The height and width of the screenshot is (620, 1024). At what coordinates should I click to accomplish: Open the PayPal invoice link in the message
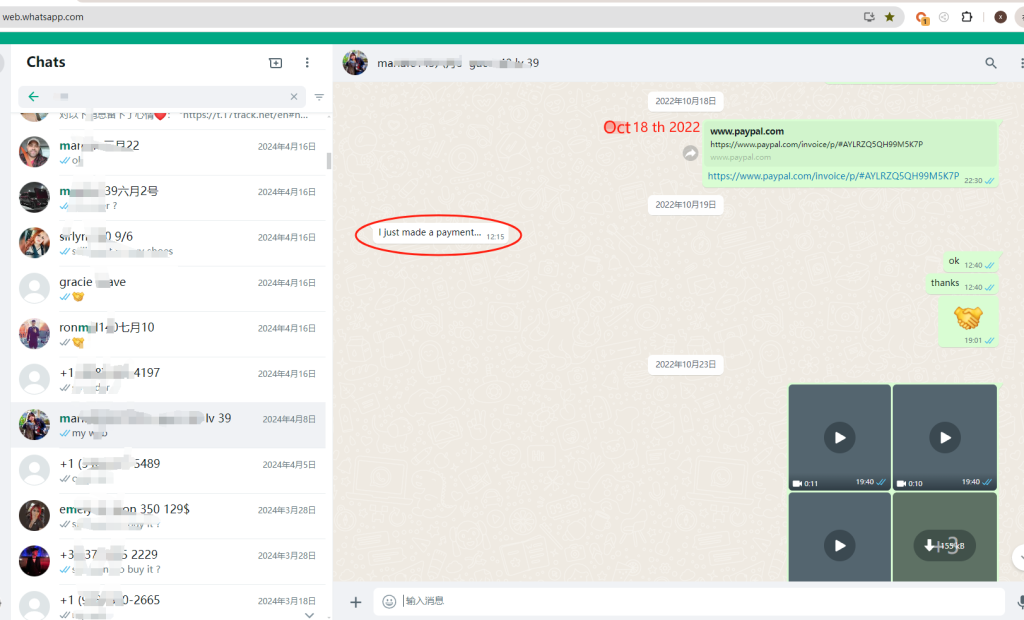(833, 176)
